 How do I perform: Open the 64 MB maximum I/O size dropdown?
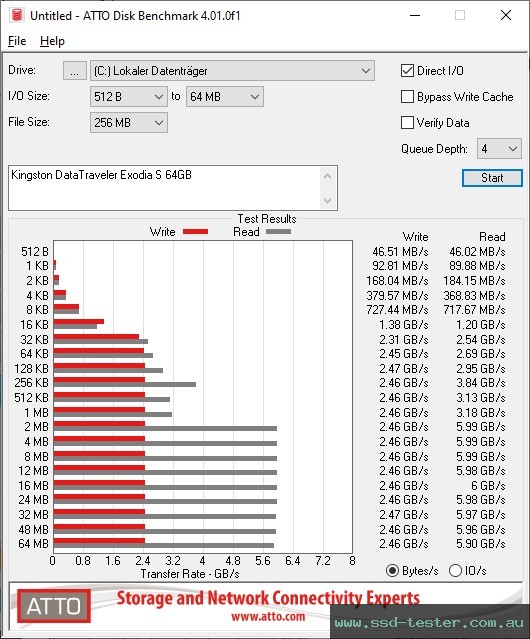[225, 97]
